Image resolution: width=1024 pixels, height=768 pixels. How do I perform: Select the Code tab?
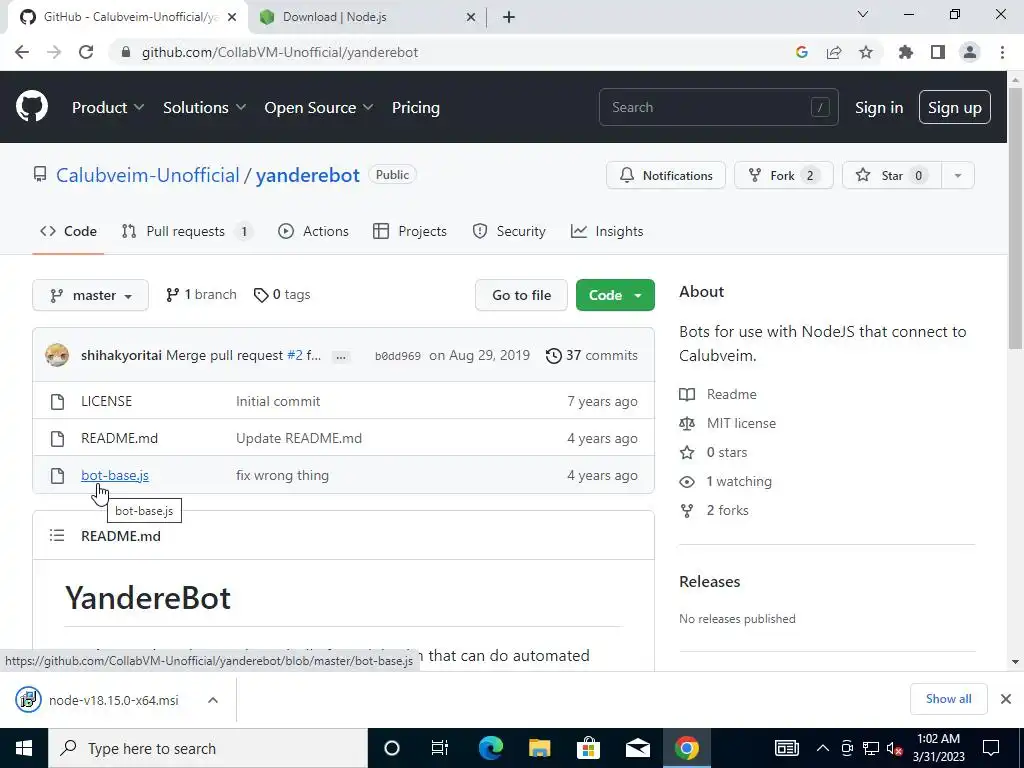pyautogui.click(x=68, y=231)
